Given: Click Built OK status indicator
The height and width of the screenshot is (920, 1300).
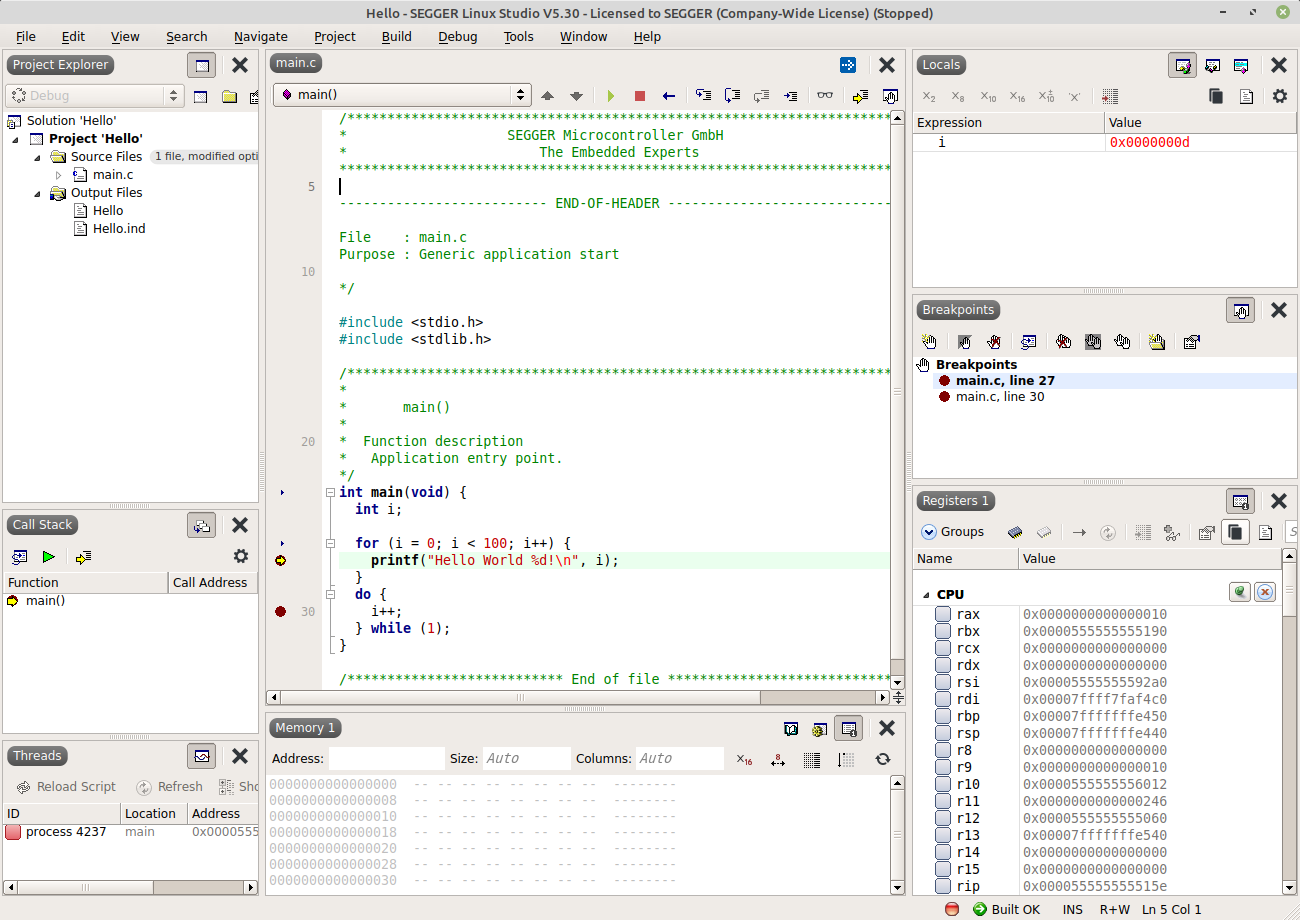Looking at the screenshot, I should (x=1006, y=909).
